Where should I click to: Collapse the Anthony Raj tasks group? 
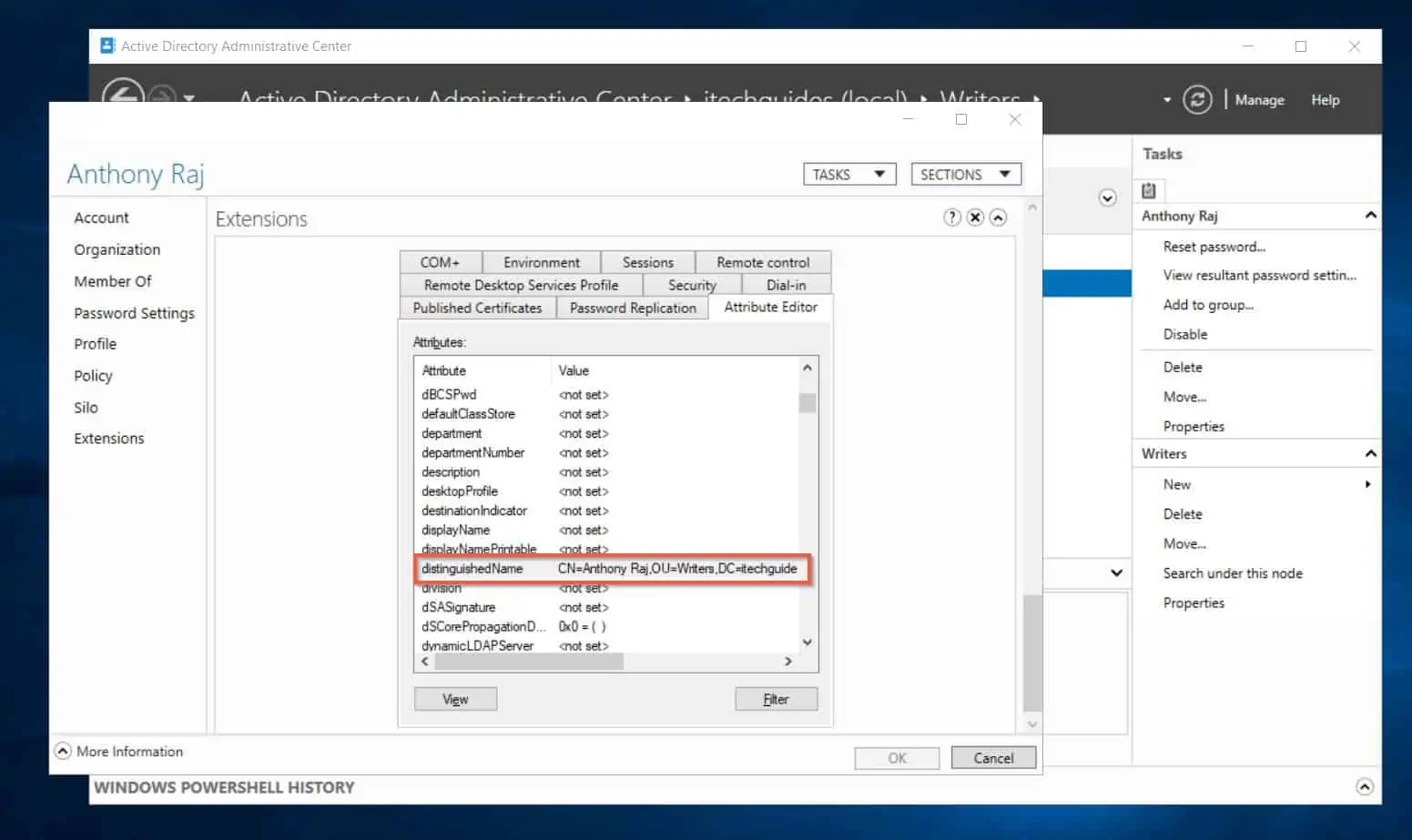(x=1370, y=216)
